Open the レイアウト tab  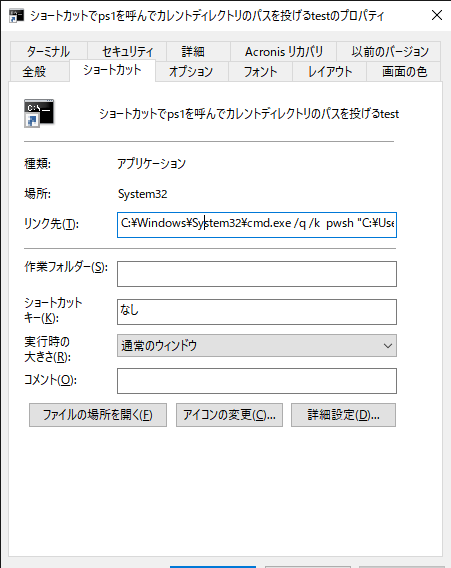[330, 71]
